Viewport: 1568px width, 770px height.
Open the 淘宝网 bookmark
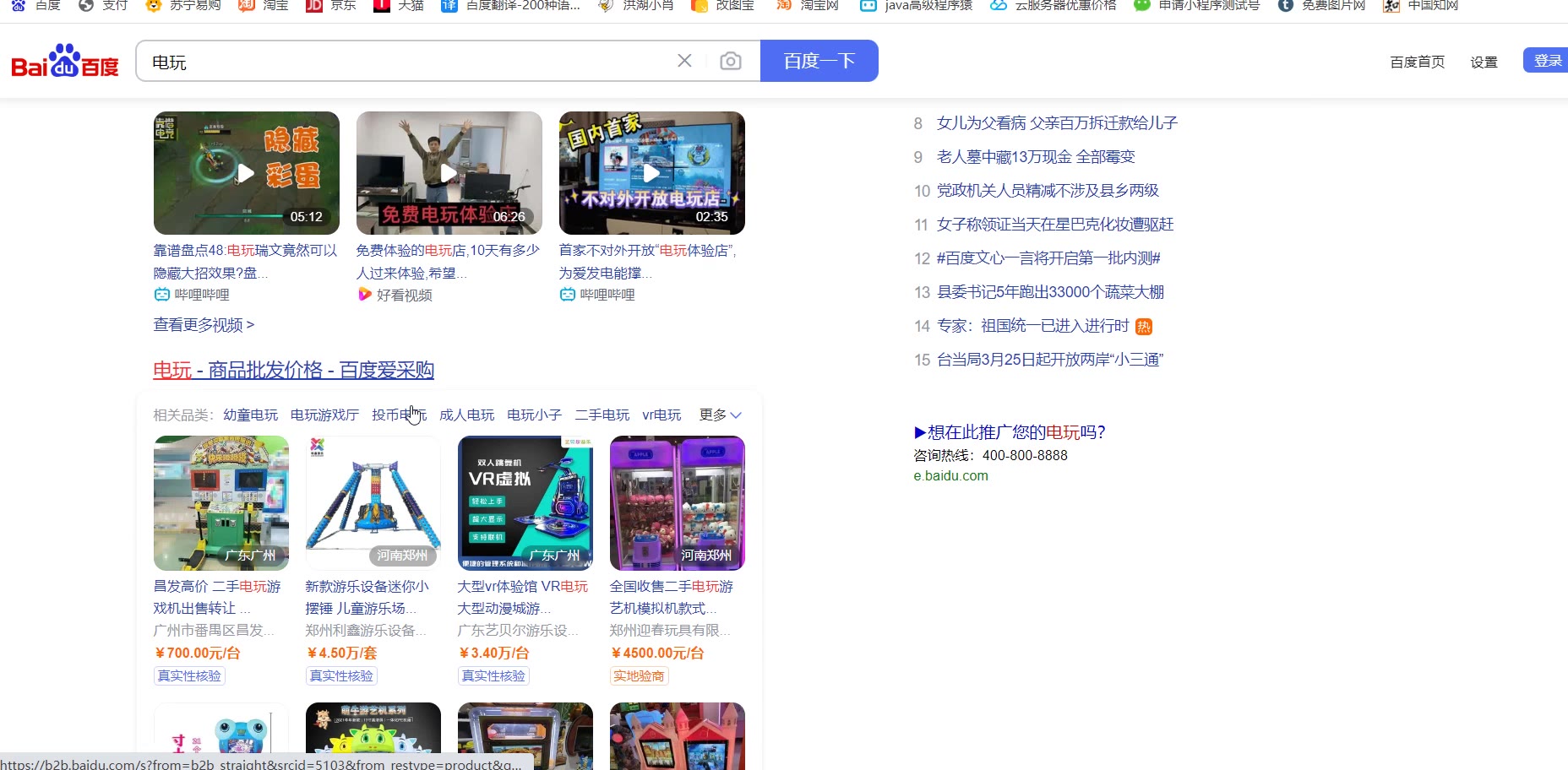coord(807,5)
